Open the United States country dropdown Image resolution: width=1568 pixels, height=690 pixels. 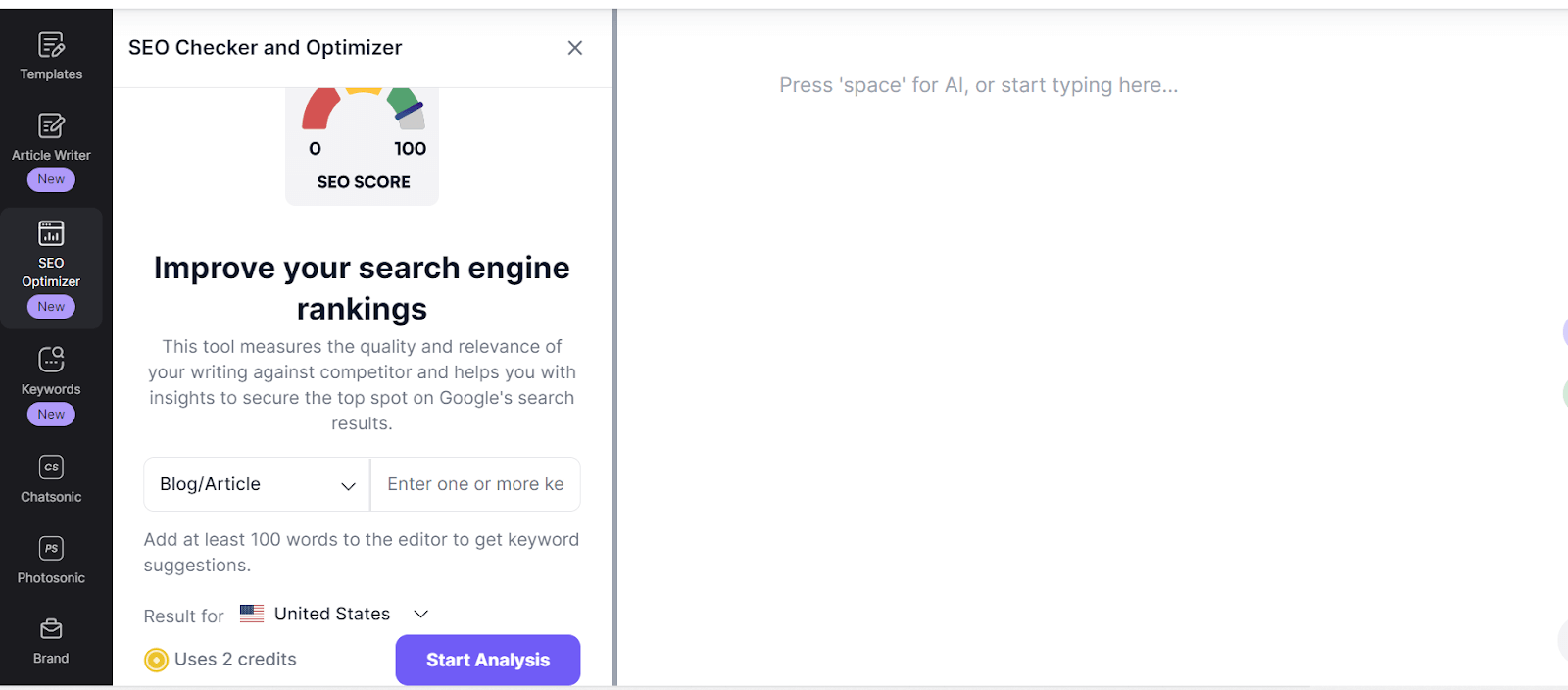point(332,615)
